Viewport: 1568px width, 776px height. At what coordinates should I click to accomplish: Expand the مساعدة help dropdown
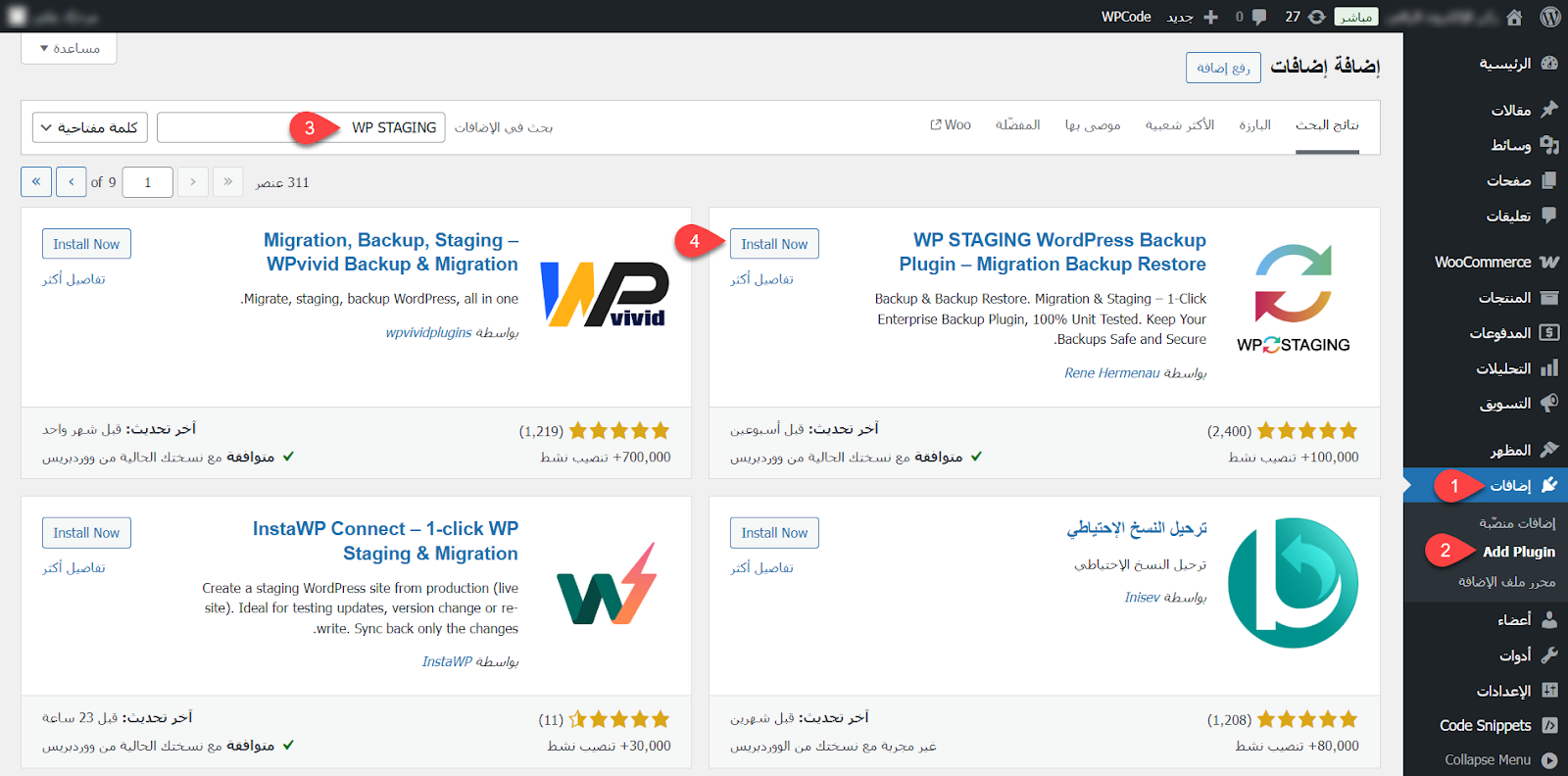click(x=69, y=48)
